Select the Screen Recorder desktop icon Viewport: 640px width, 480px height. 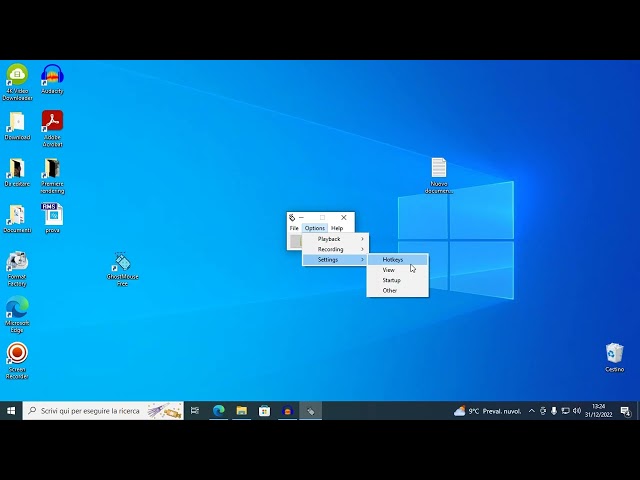(17, 361)
